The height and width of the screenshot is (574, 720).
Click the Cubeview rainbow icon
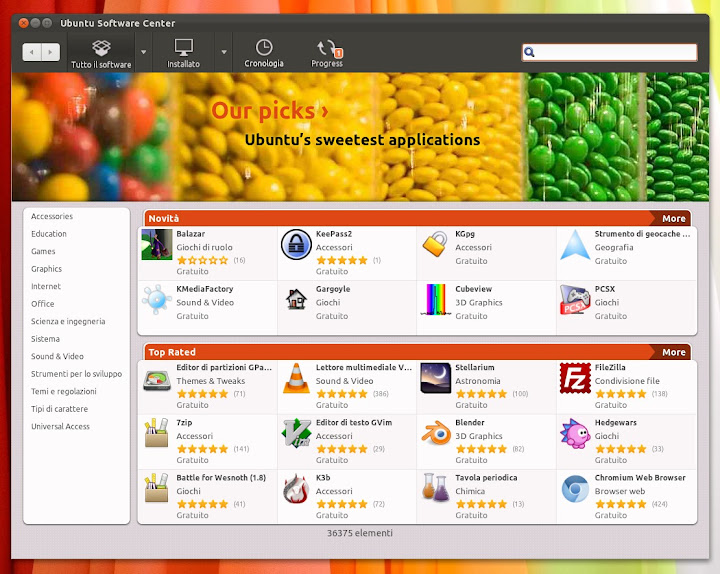tap(435, 299)
